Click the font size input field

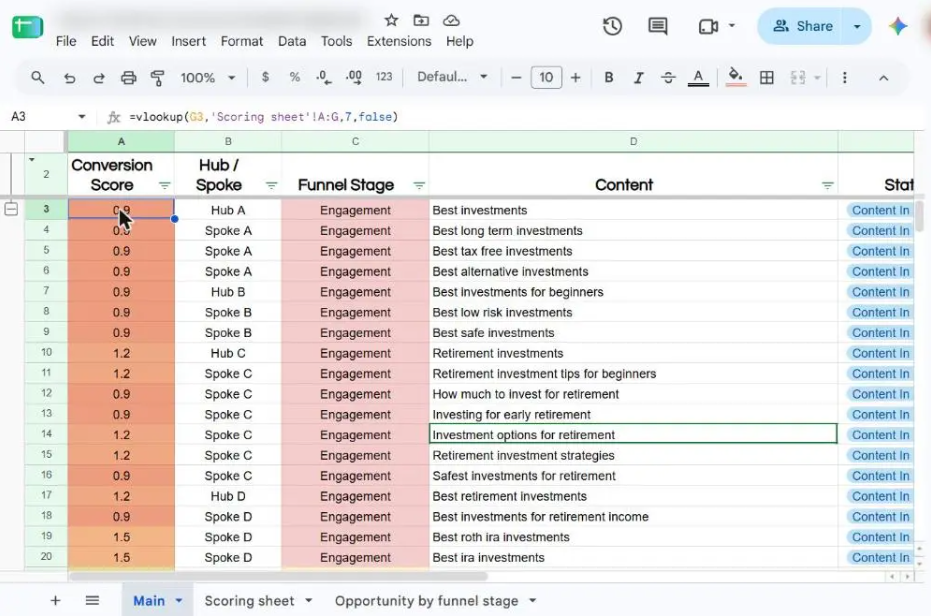[546, 77]
